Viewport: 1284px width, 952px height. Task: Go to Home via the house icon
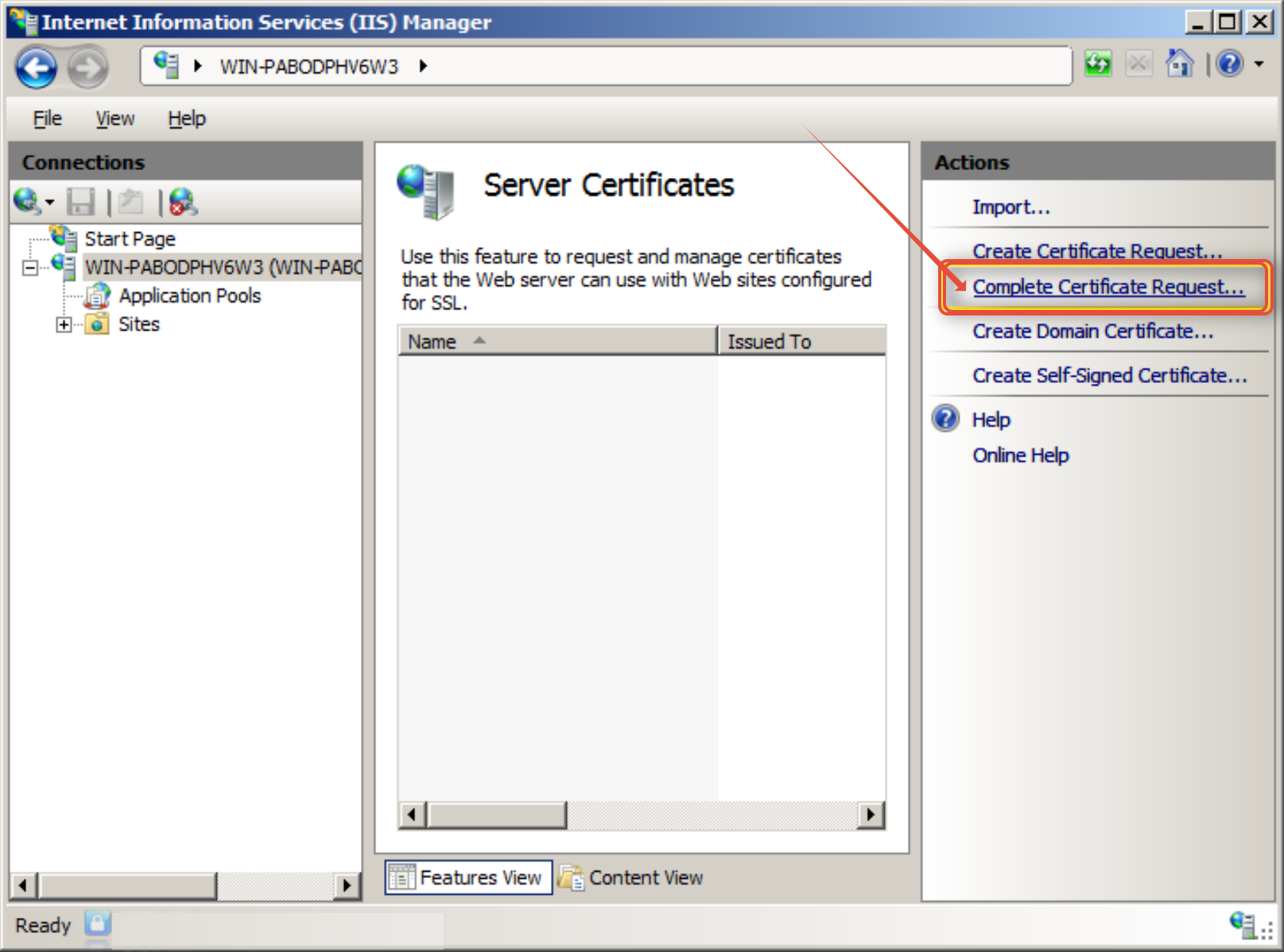(1180, 64)
